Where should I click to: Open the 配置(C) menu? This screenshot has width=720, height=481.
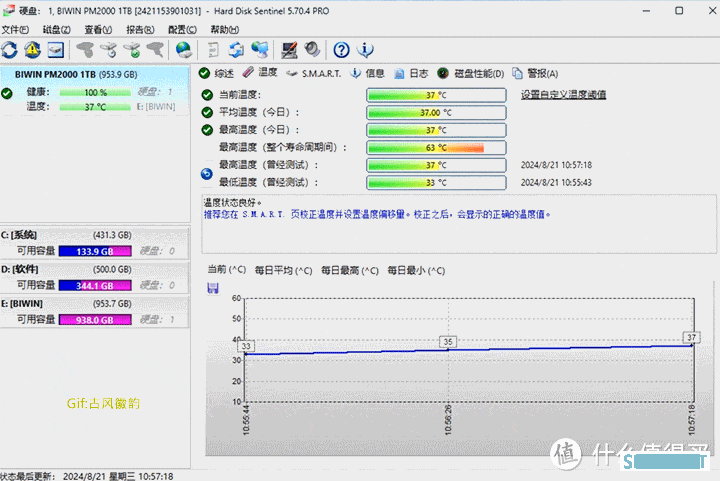(182, 29)
